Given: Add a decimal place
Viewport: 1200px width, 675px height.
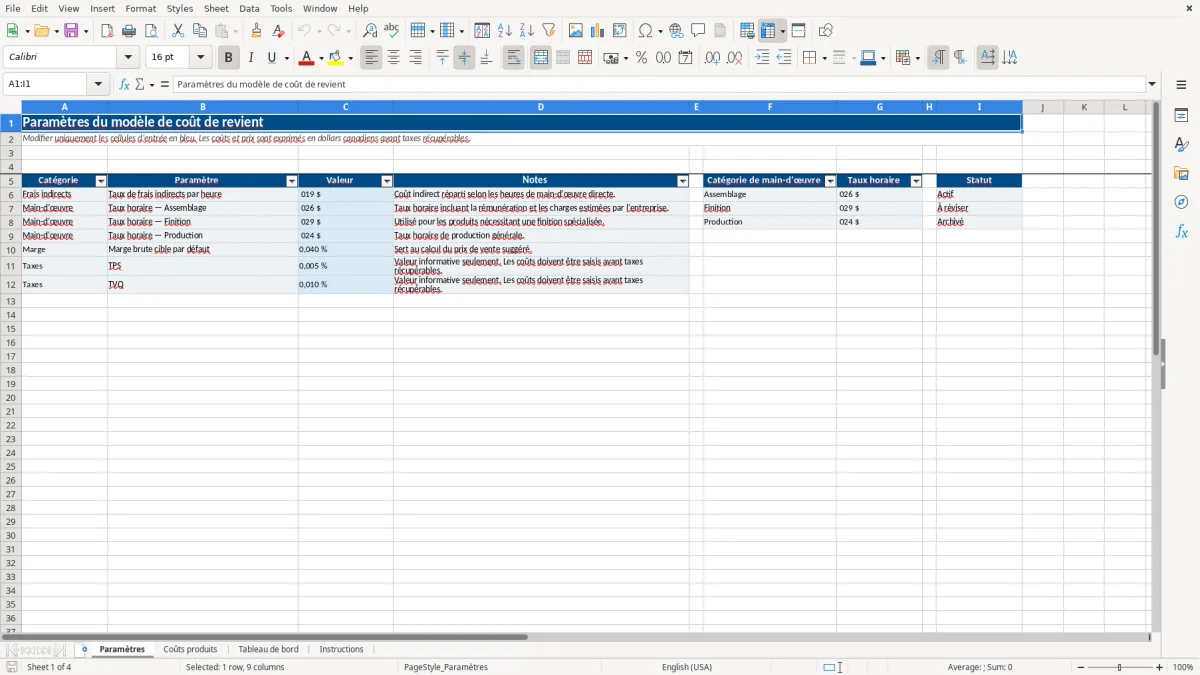Looking at the screenshot, I should tap(712, 58).
